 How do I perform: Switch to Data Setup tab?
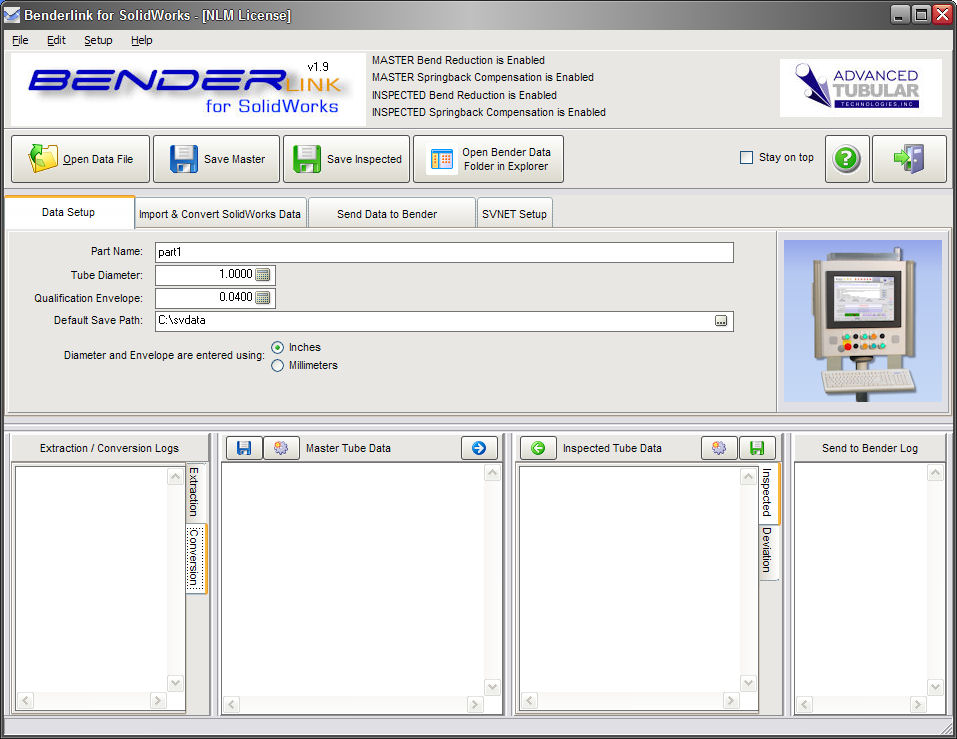pyautogui.click(x=69, y=212)
